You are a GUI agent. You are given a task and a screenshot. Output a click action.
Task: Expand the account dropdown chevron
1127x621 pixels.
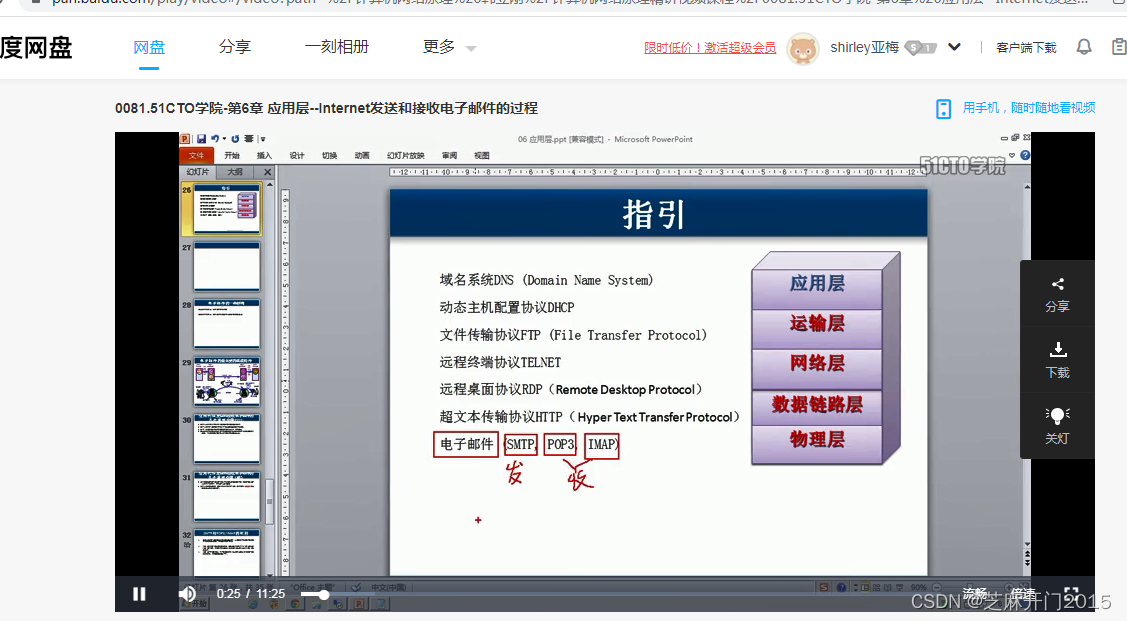(x=954, y=47)
